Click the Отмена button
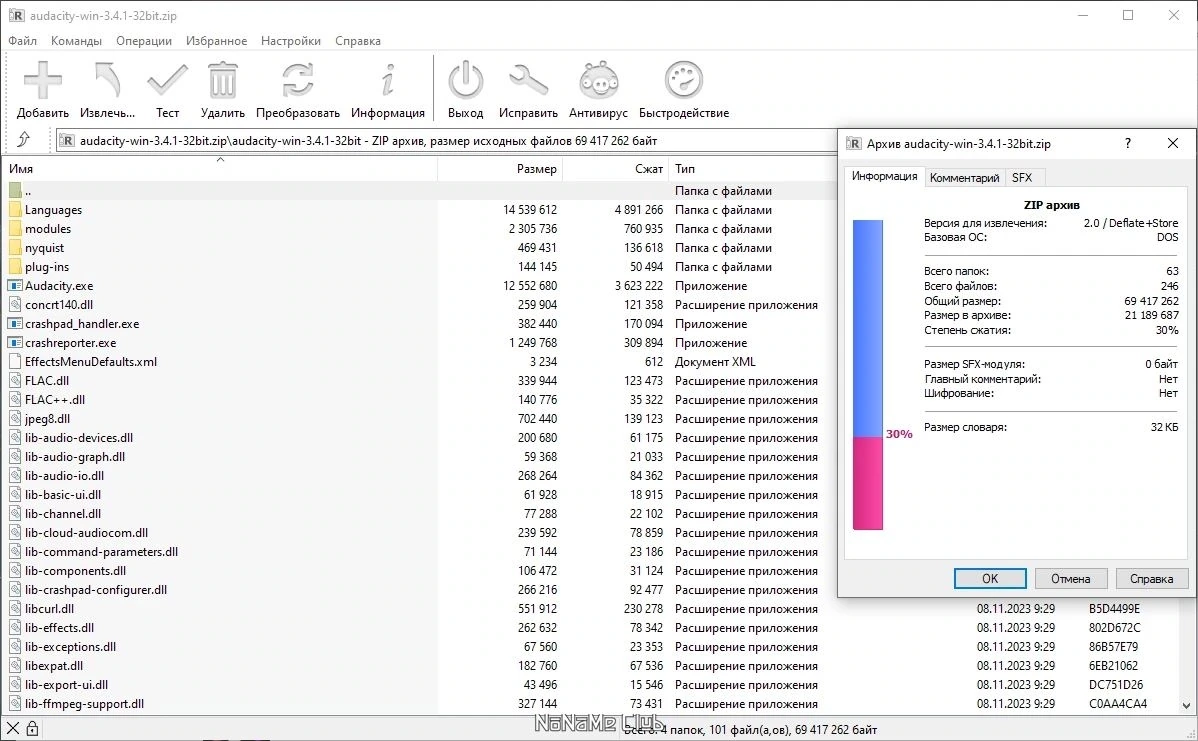The image size is (1198, 741). click(1070, 578)
